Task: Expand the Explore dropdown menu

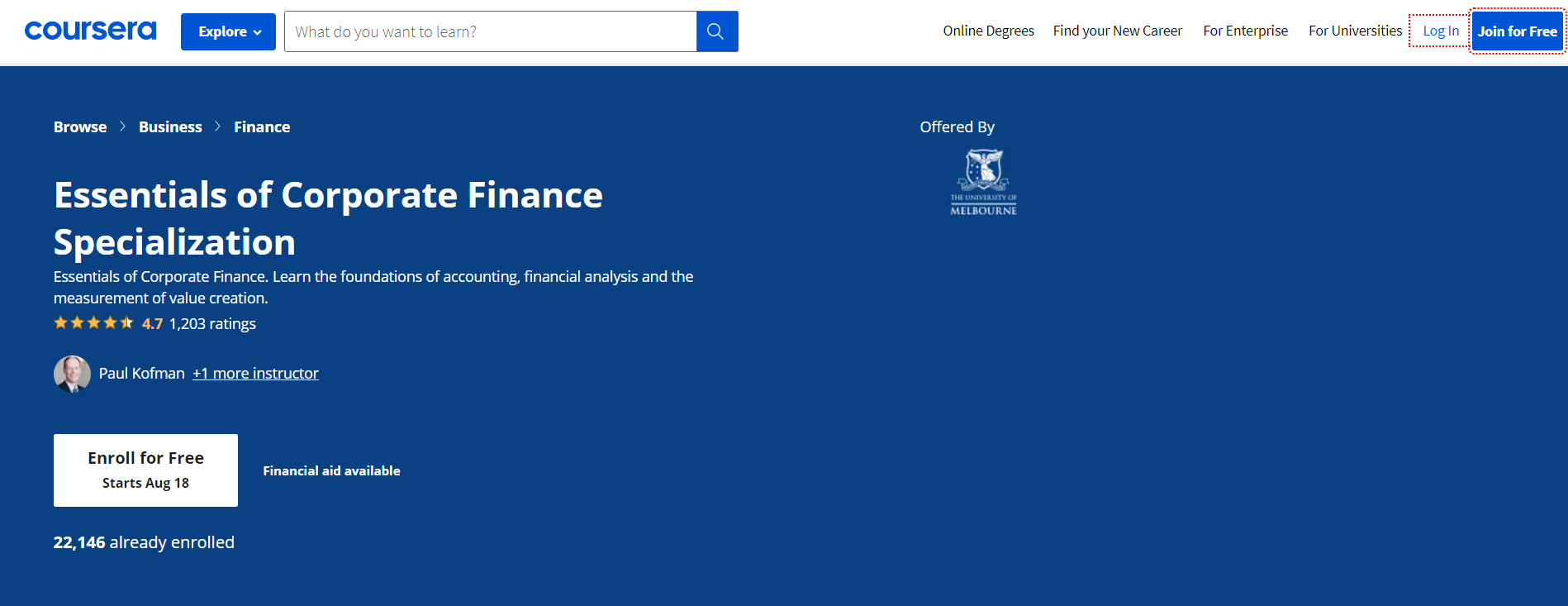Action: (x=228, y=31)
